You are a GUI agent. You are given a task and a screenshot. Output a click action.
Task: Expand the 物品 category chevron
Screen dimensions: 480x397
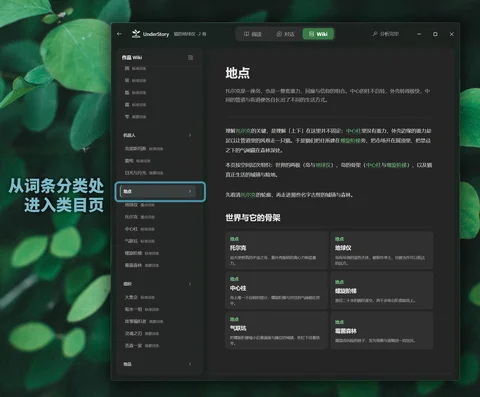(190, 364)
